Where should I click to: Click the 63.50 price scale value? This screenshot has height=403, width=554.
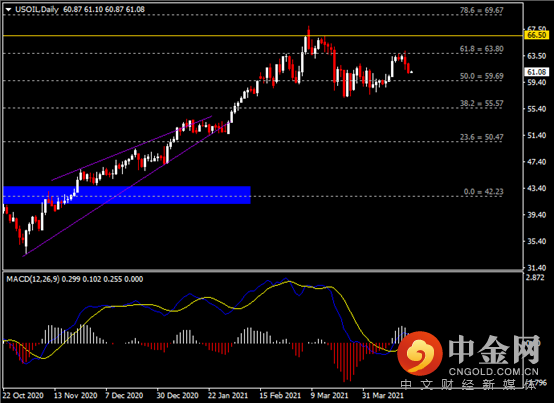point(536,56)
